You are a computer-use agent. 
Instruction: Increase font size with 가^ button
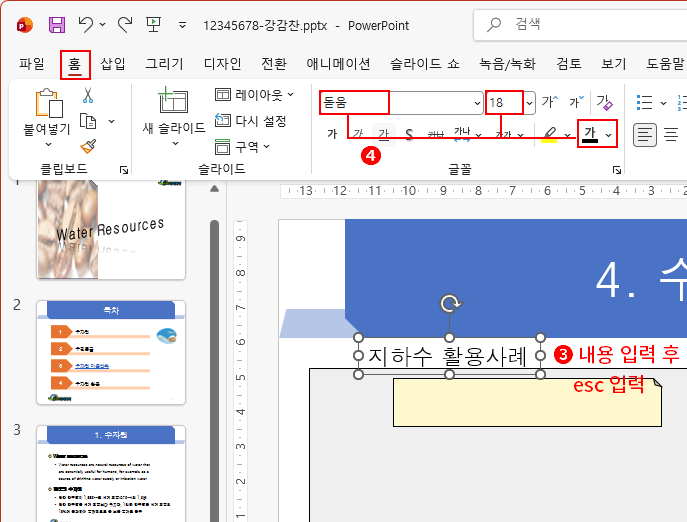[549, 102]
